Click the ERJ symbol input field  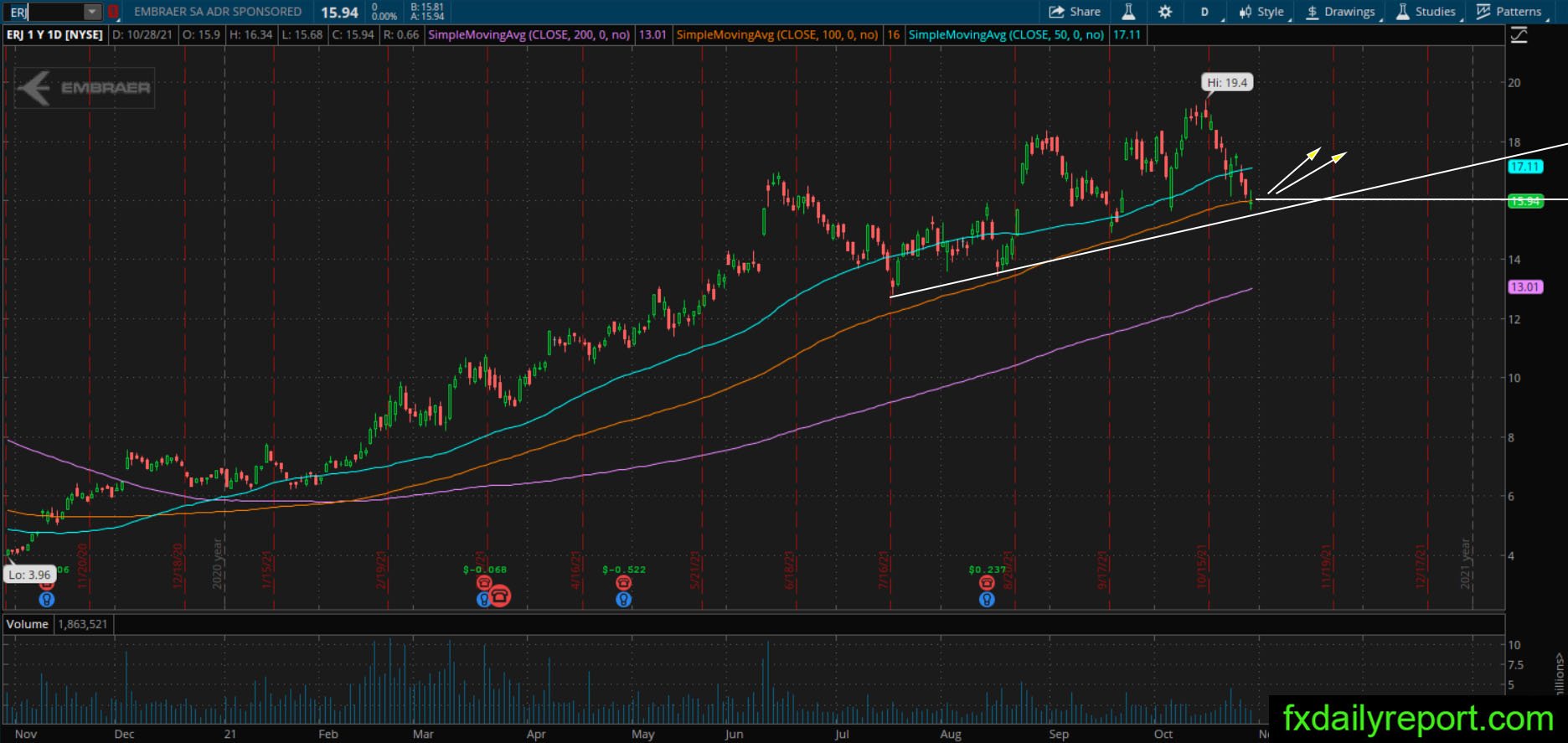45,12
